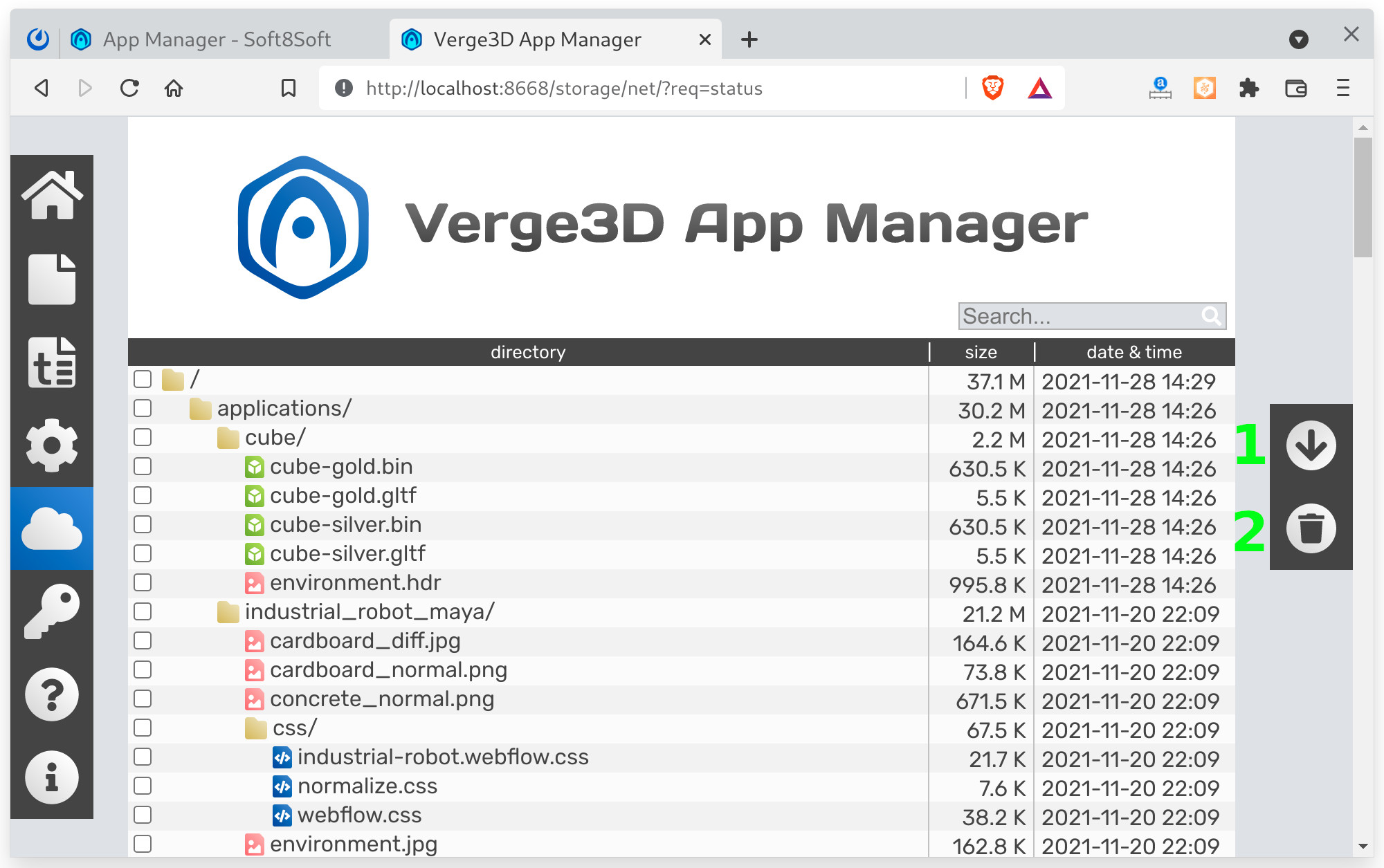Click the trash delete button
This screenshot has height=868, width=1384.
pyautogui.click(x=1311, y=528)
